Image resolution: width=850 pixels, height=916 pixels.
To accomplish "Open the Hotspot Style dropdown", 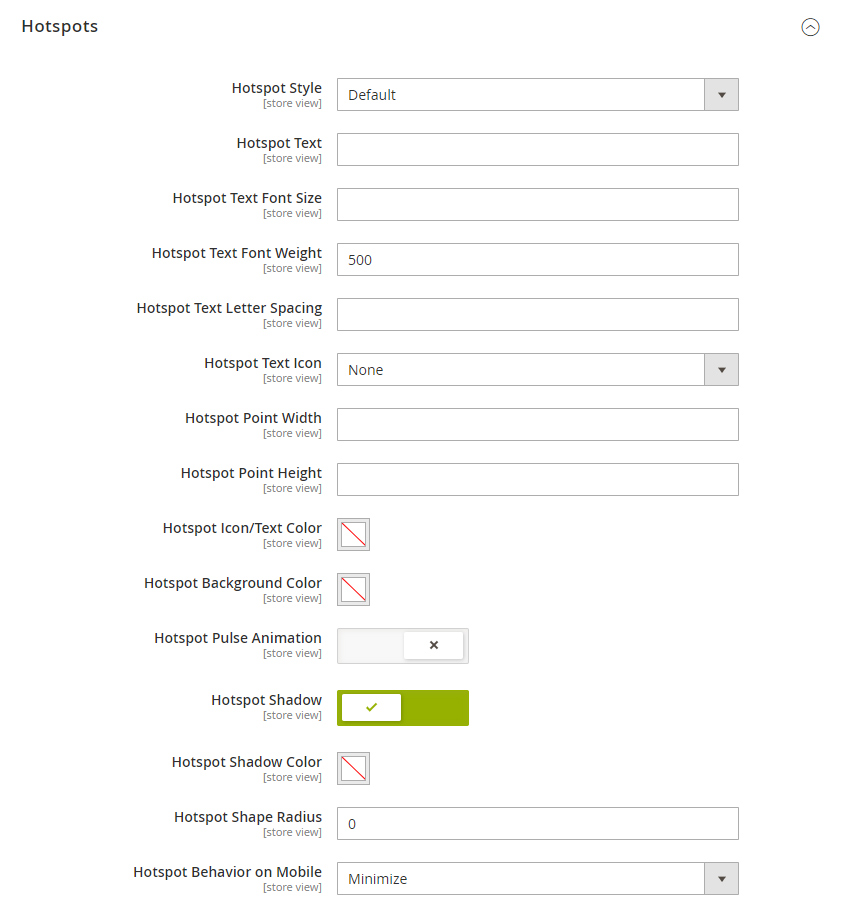I will (537, 95).
